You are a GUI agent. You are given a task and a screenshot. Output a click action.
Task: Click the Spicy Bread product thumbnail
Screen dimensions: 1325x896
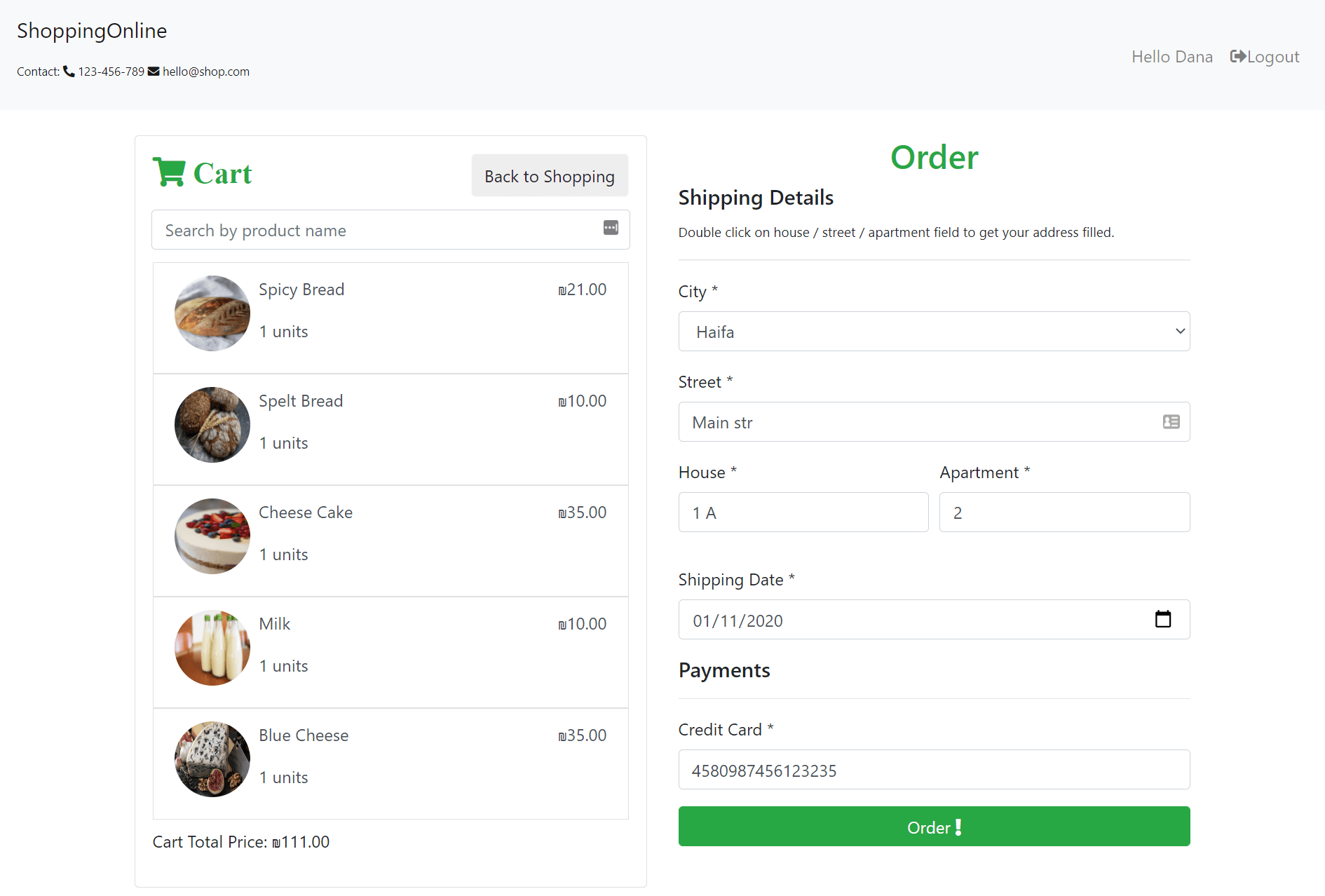[212, 313]
